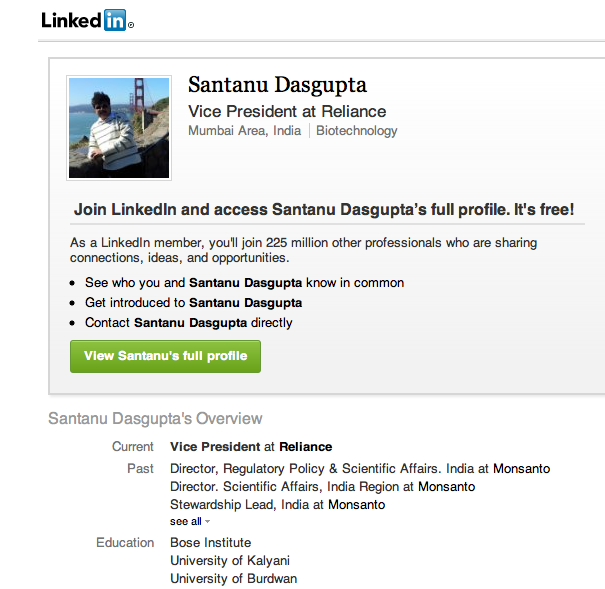
Task: Select Get introduced to Santanu Dasgupta bullet
Action: (193, 303)
